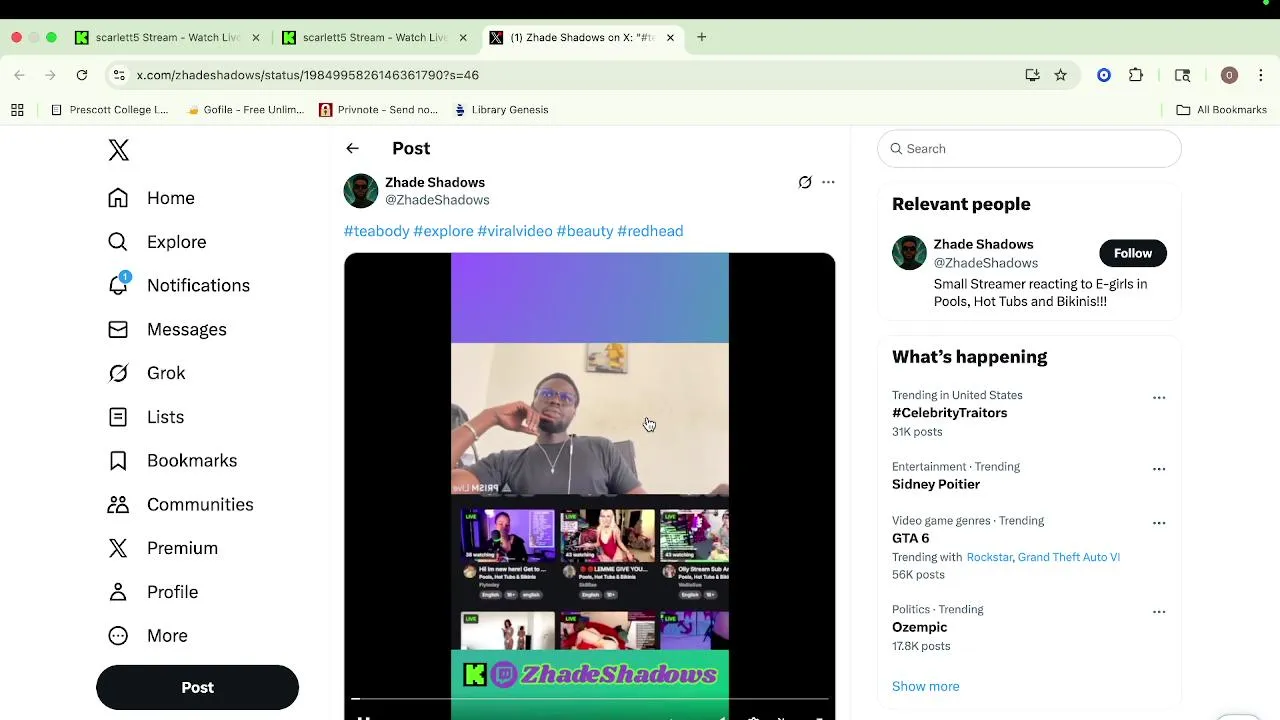
Task: Open options for Ozempic trend
Action: click(1159, 612)
